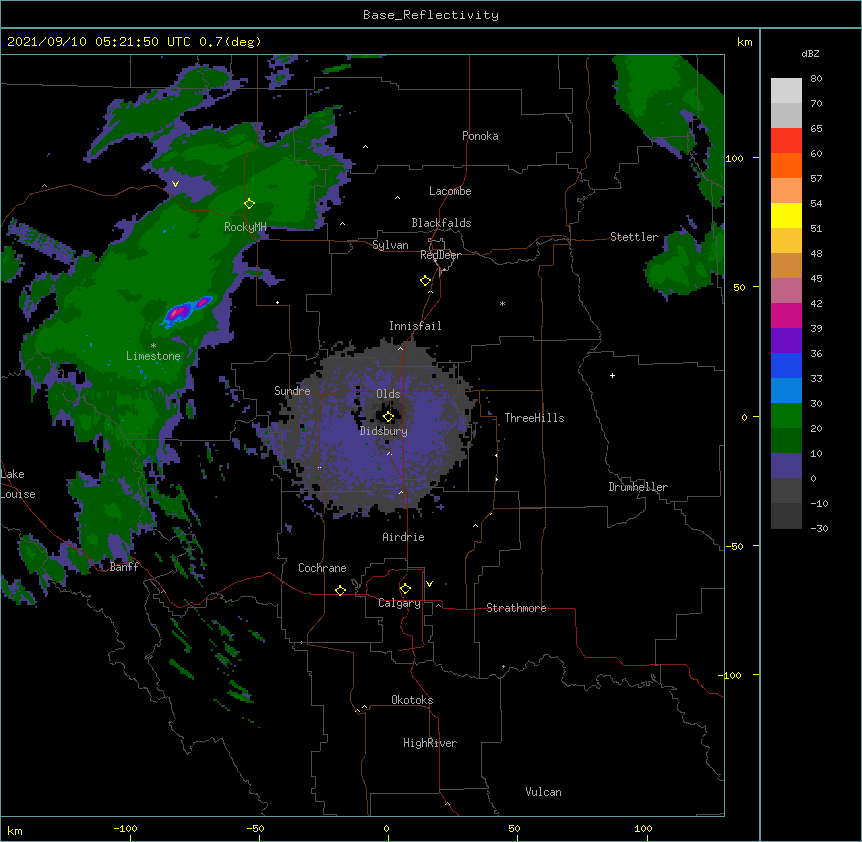Click the Blackfalds city label

441,223
